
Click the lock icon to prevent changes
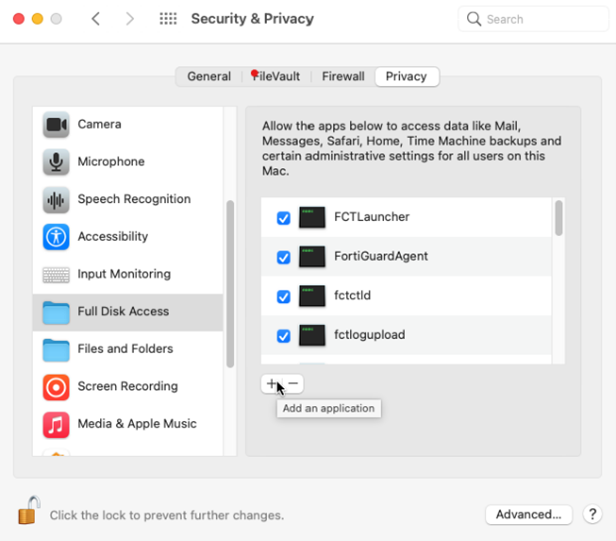coord(28,511)
